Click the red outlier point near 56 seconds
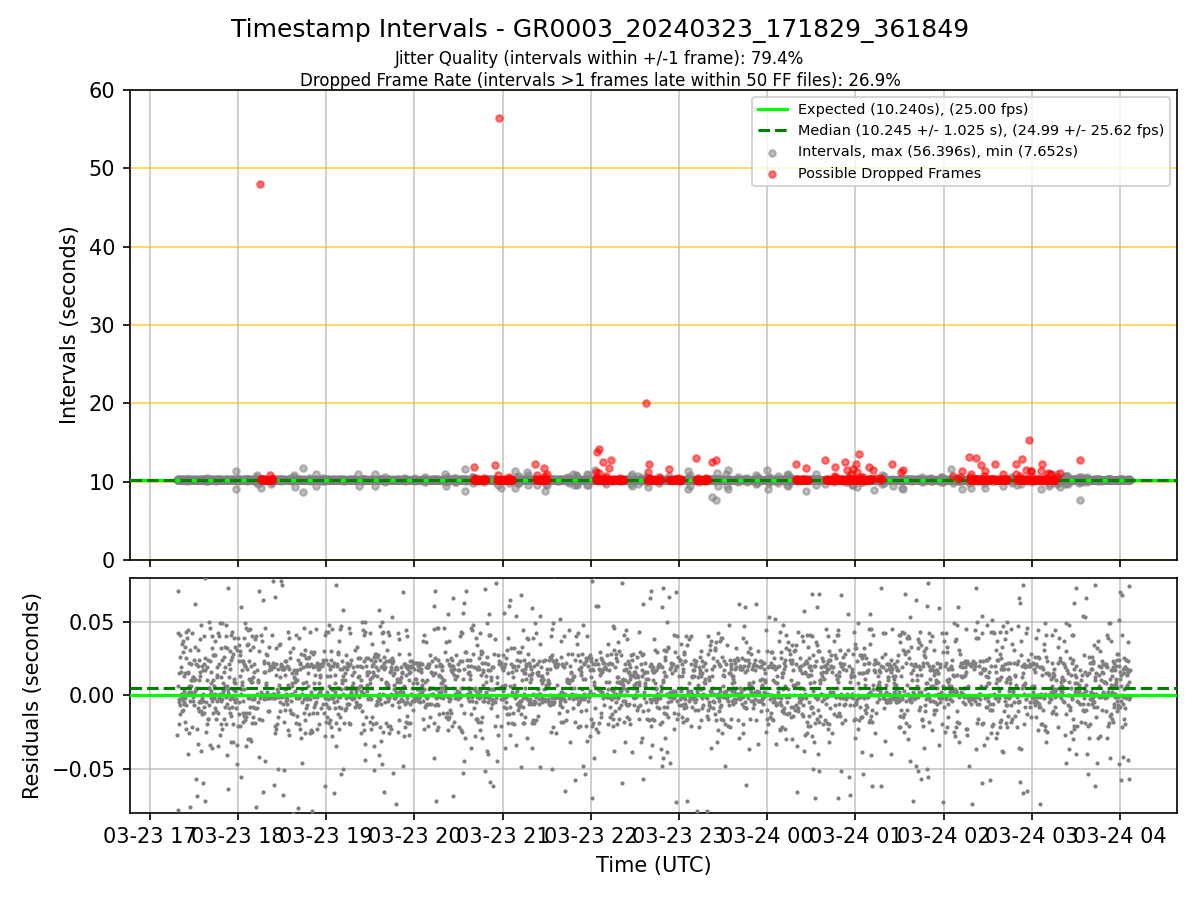This screenshot has width=1200, height=900. 499,118
